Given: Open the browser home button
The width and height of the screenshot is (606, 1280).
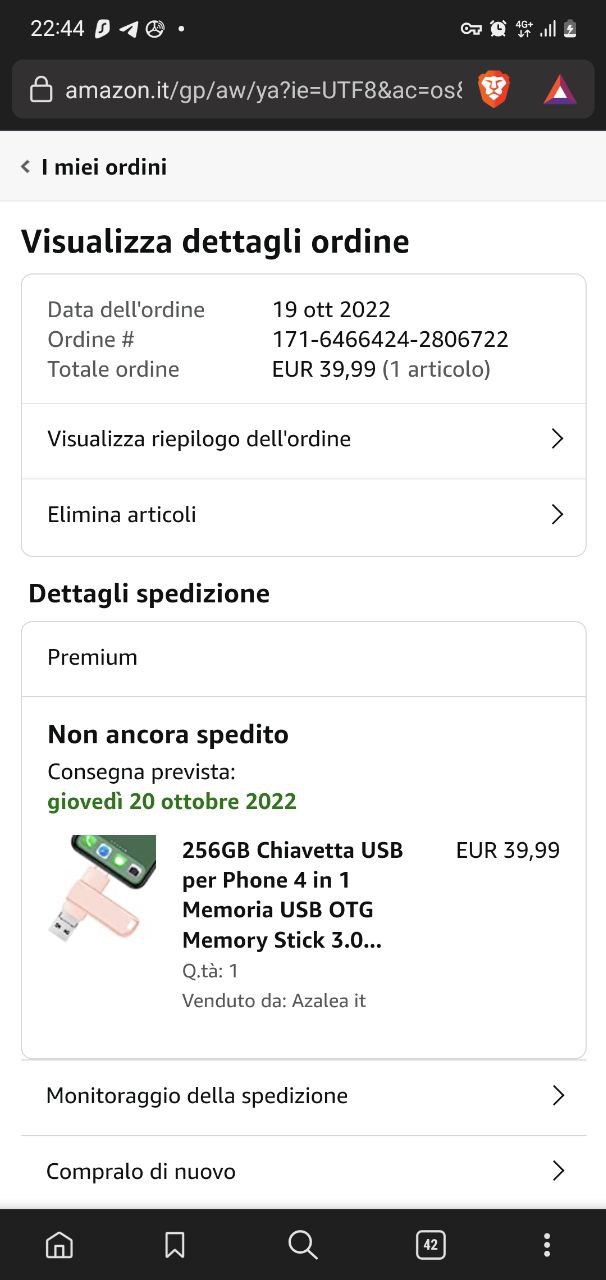Looking at the screenshot, I should (60, 1244).
